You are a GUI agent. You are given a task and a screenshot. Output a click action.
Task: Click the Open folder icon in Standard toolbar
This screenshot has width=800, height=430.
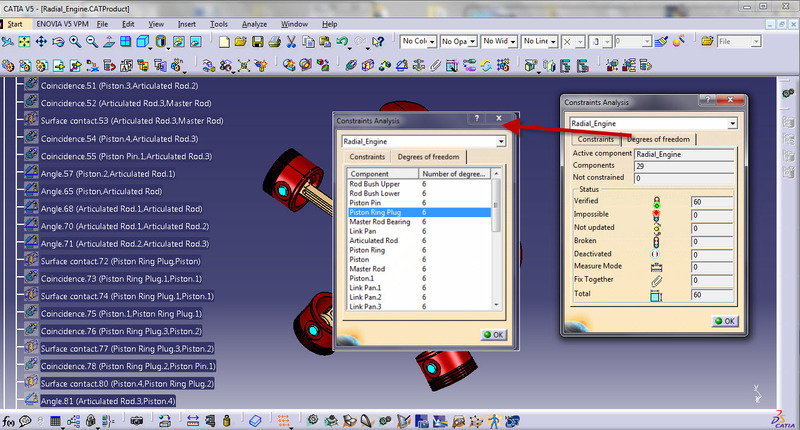(x=241, y=42)
